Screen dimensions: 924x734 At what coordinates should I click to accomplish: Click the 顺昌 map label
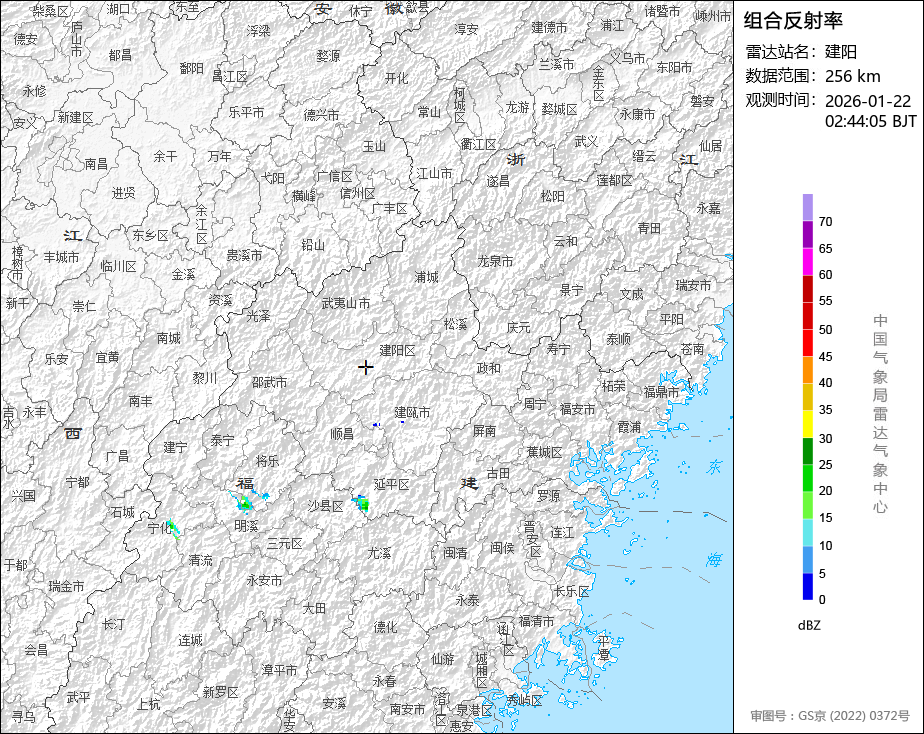[342, 434]
